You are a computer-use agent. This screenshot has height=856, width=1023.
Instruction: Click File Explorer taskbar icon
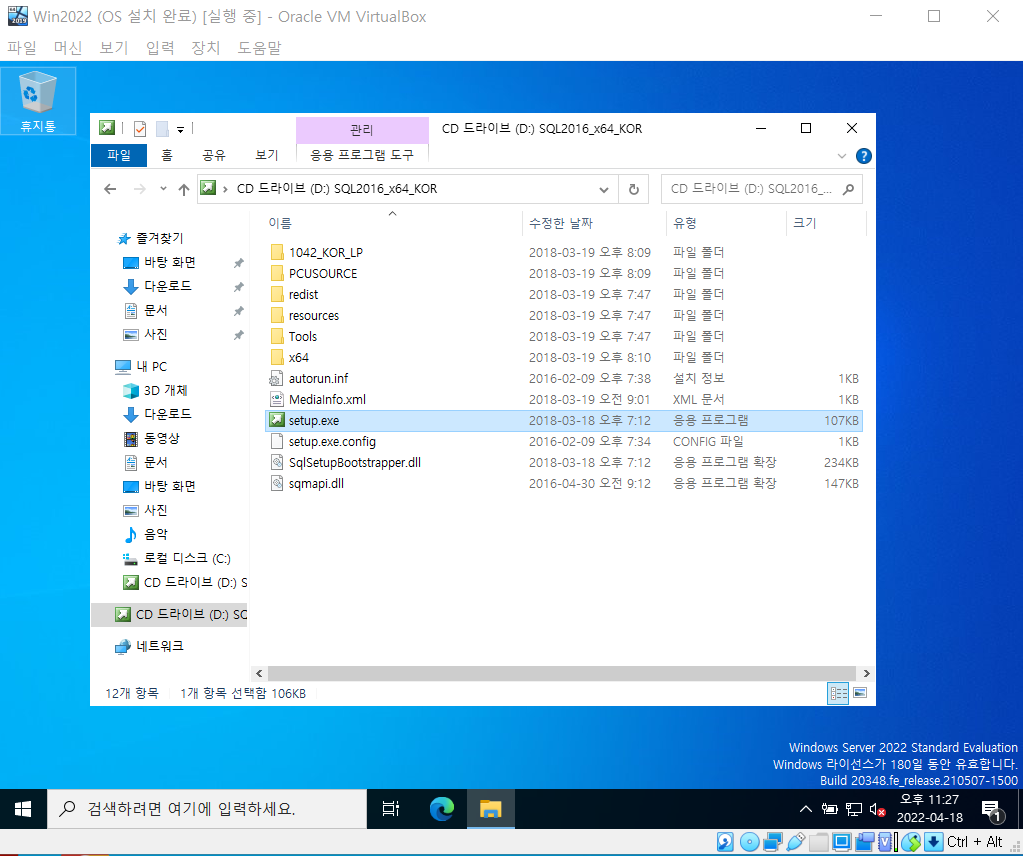coord(491,810)
